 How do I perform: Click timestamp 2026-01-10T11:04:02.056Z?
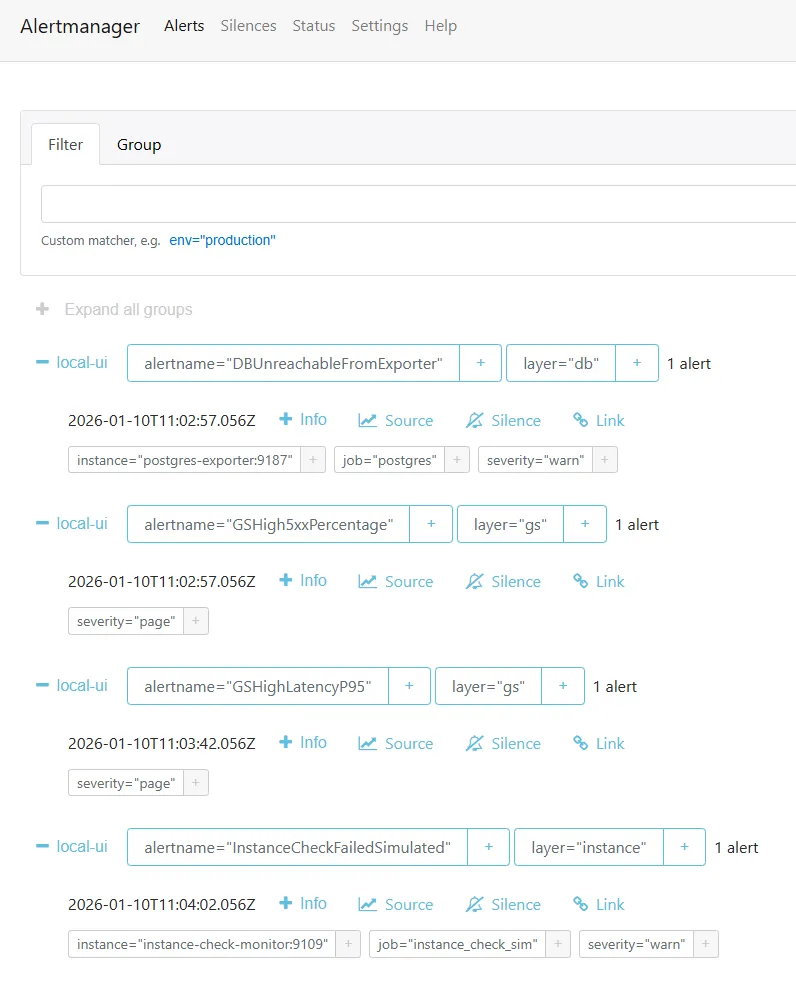[x=162, y=905]
